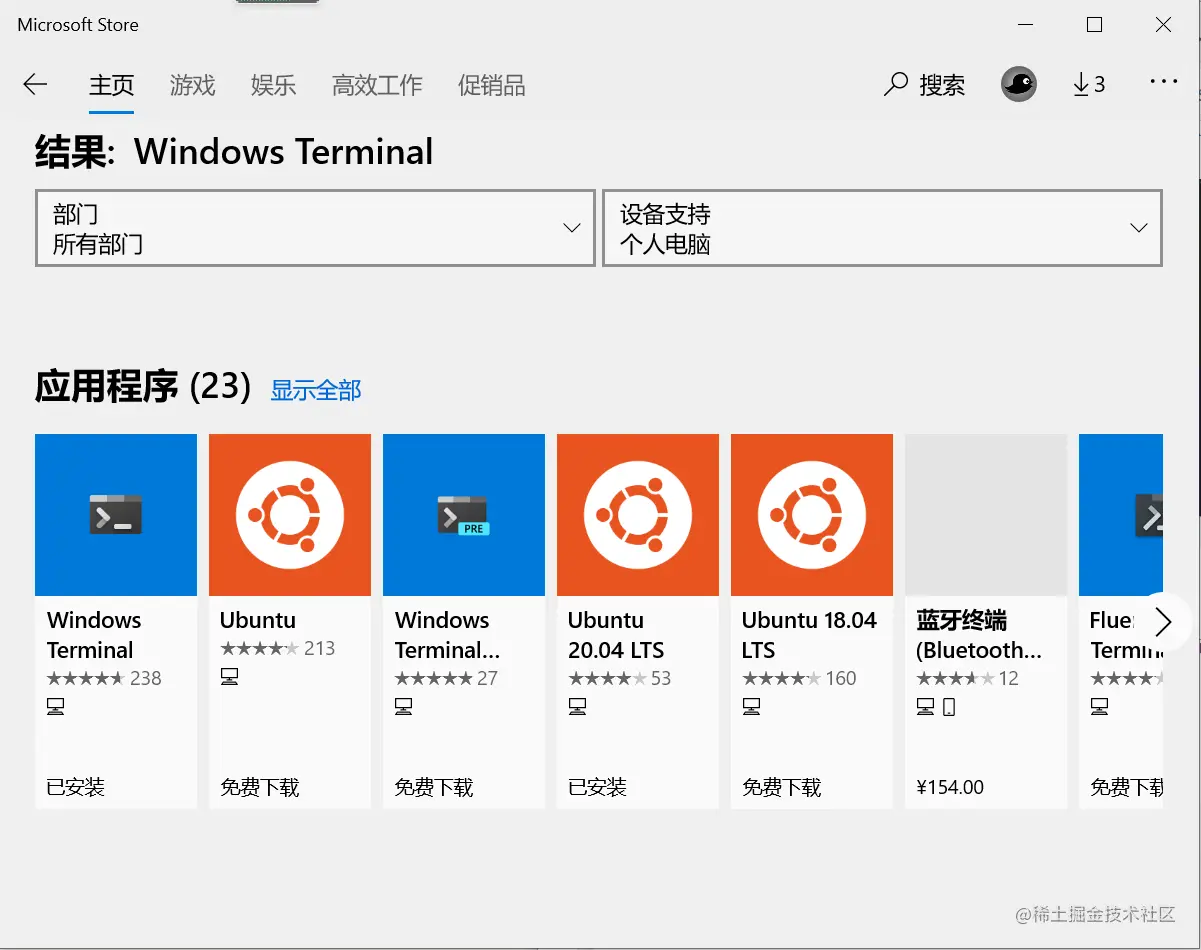Expand the 部门 department filter dropdown
Screen dimensions: 1201x950
click(315, 228)
